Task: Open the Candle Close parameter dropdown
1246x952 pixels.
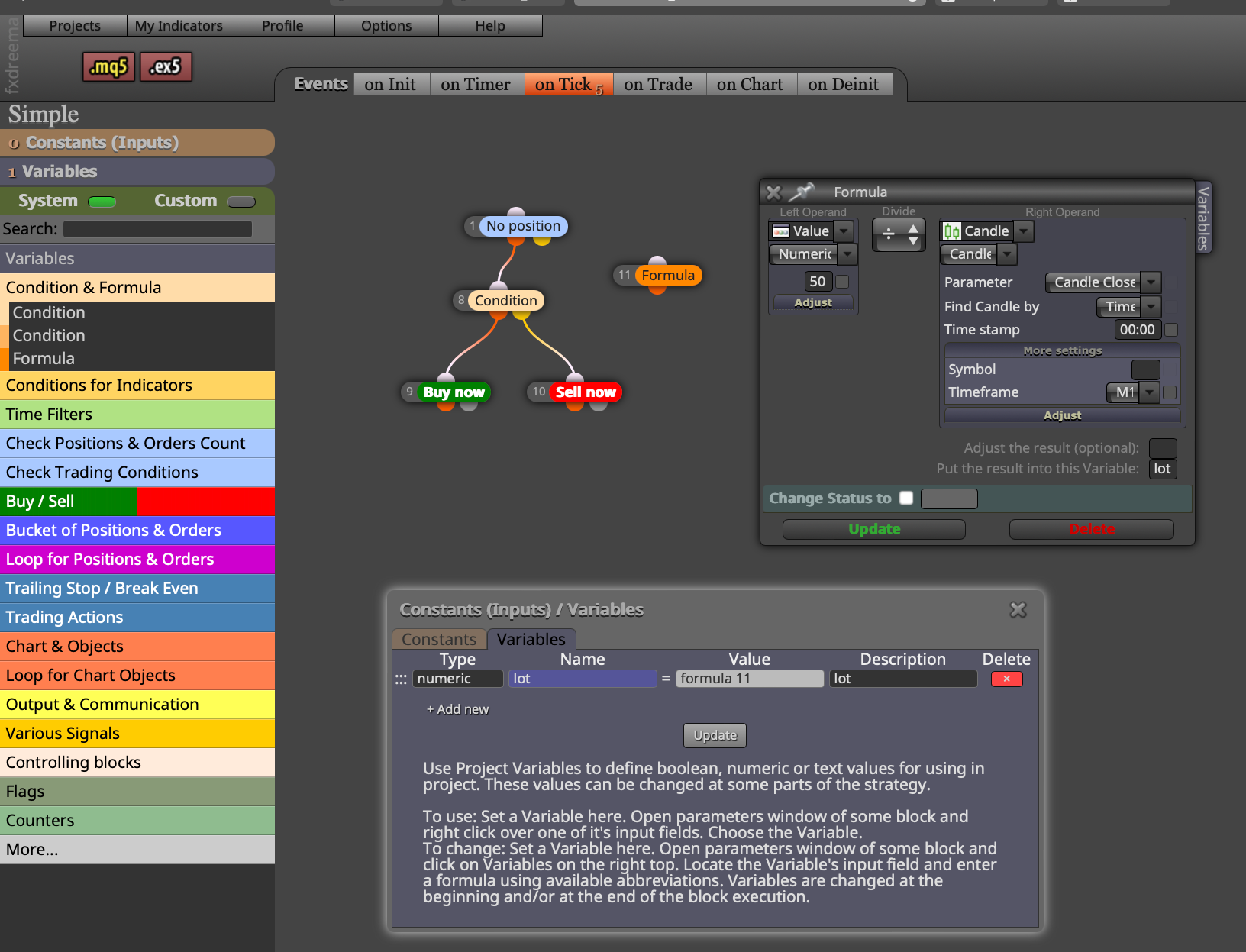Action: [x=1151, y=282]
